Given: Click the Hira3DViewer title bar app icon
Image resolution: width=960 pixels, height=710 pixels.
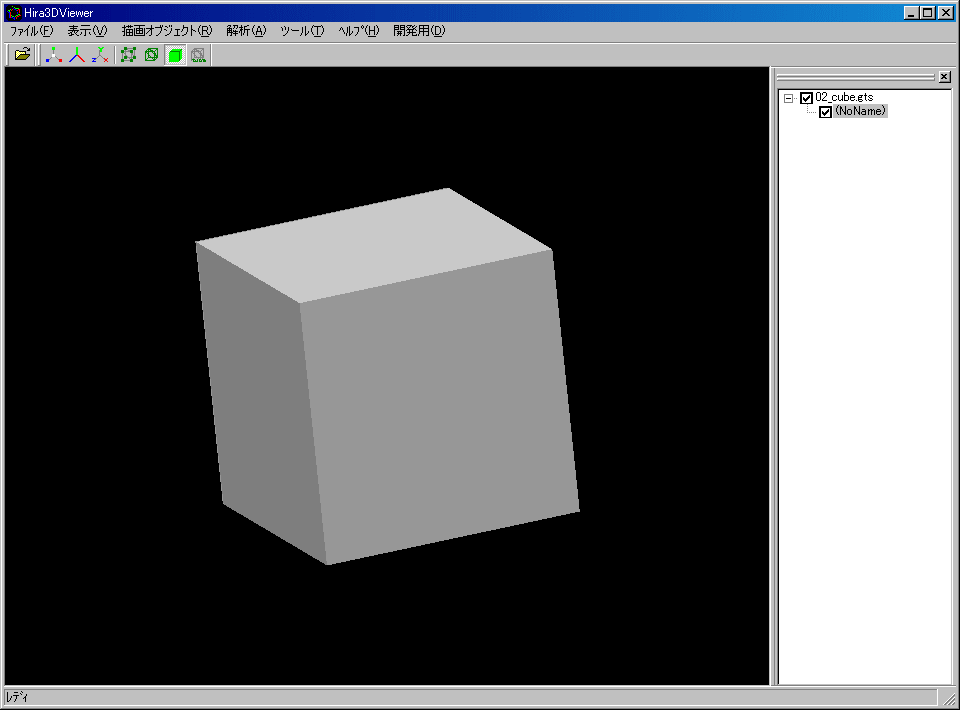Looking at the screenshot, I should tap(14, 12).
